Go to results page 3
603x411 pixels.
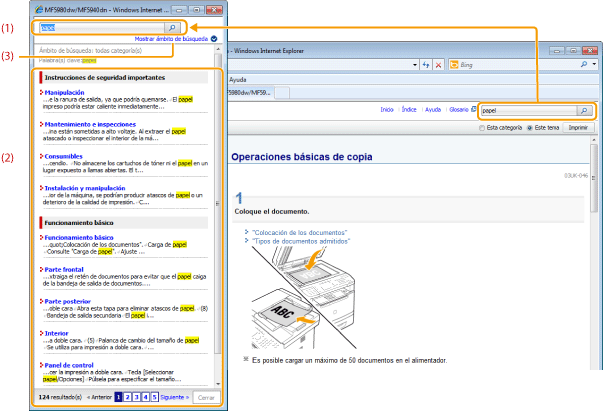[137, 397]
